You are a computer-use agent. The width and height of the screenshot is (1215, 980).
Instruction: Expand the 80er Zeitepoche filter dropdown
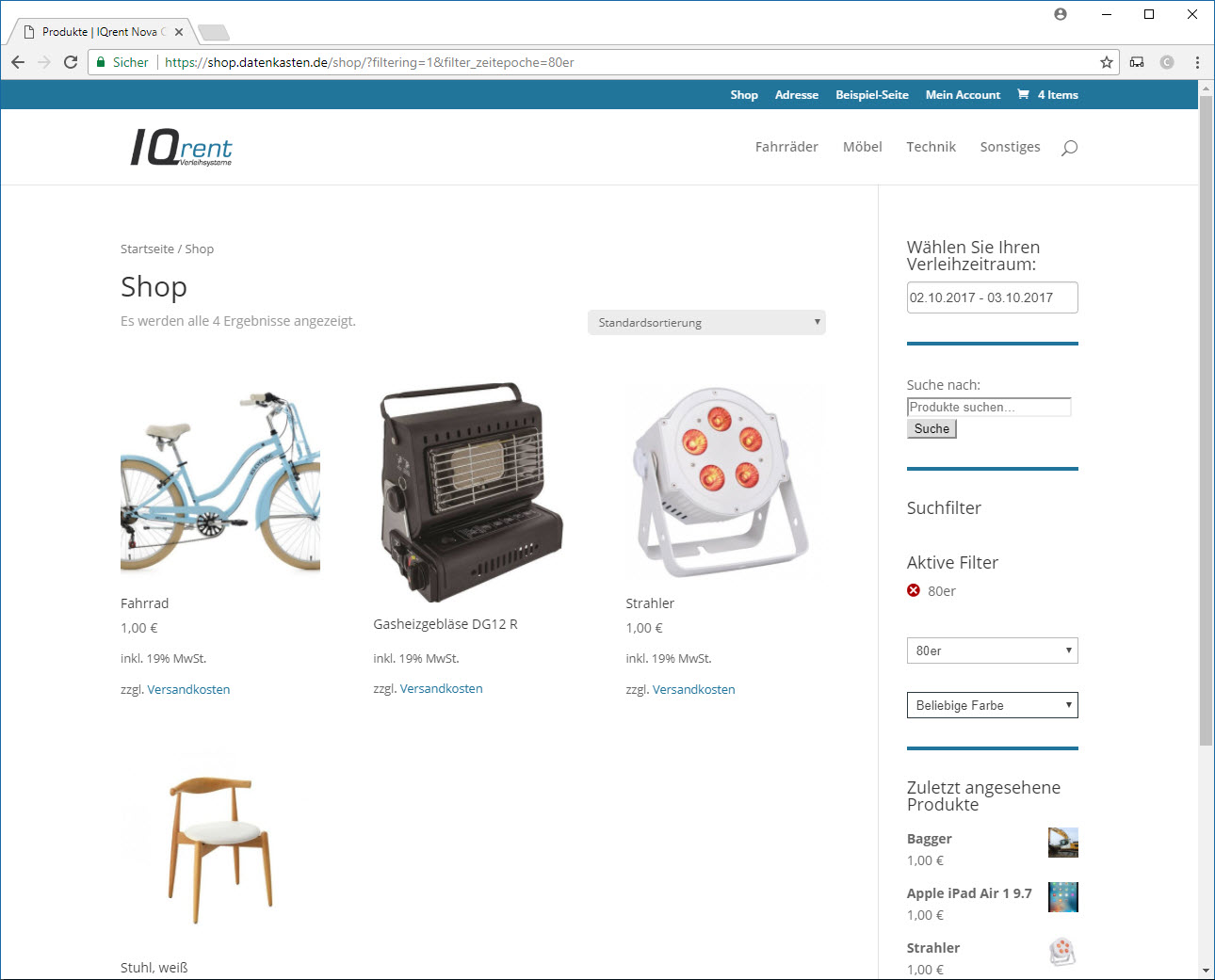point(992,651)
